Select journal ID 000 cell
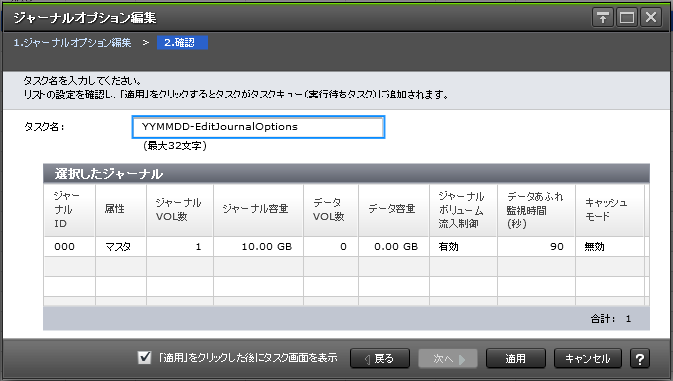 [x=69, y=247]
